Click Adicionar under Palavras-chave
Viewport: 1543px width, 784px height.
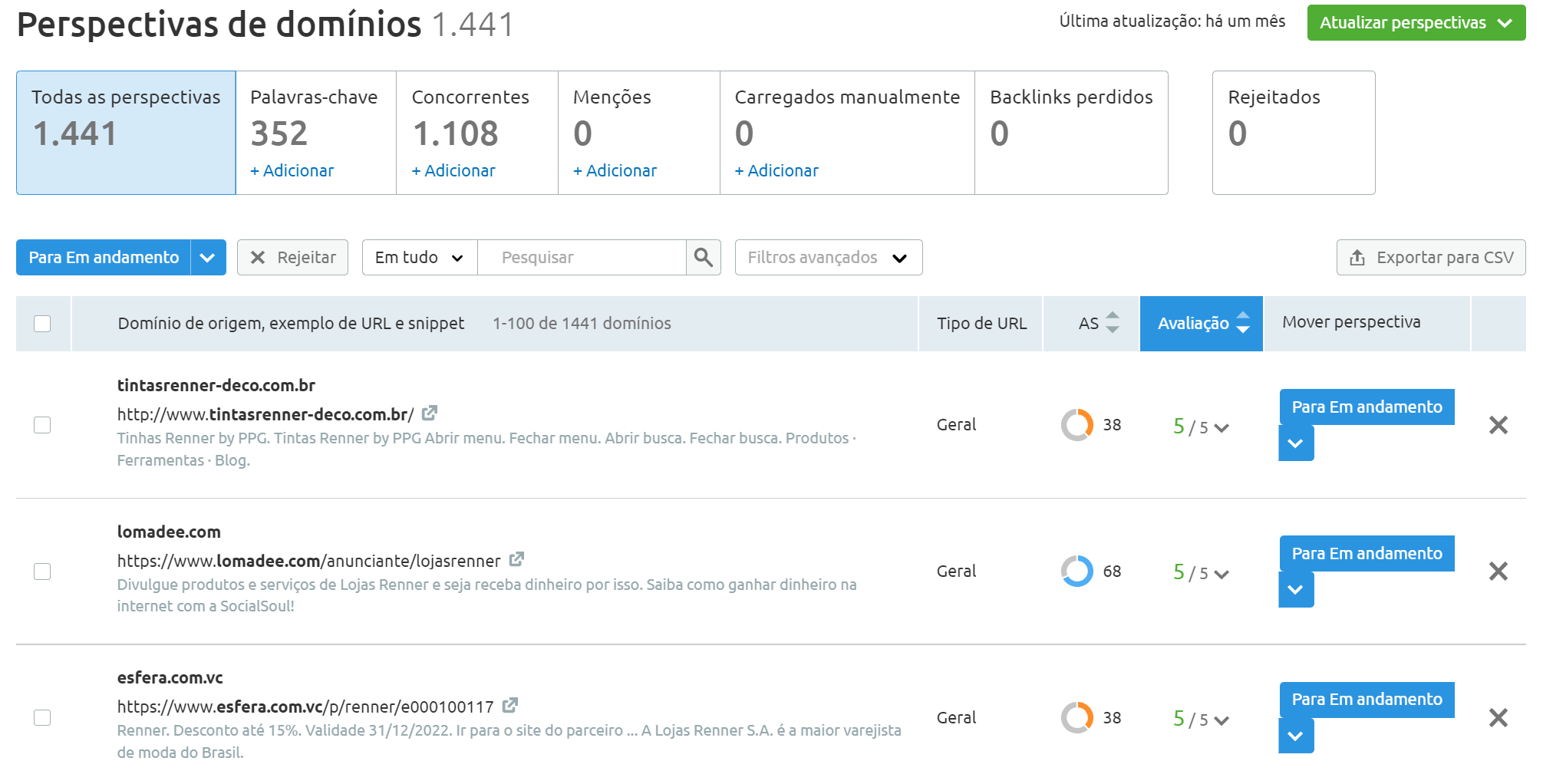291,170
